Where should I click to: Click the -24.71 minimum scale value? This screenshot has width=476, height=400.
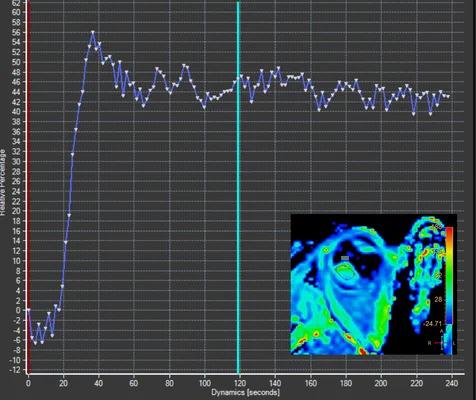pos(432,323)
